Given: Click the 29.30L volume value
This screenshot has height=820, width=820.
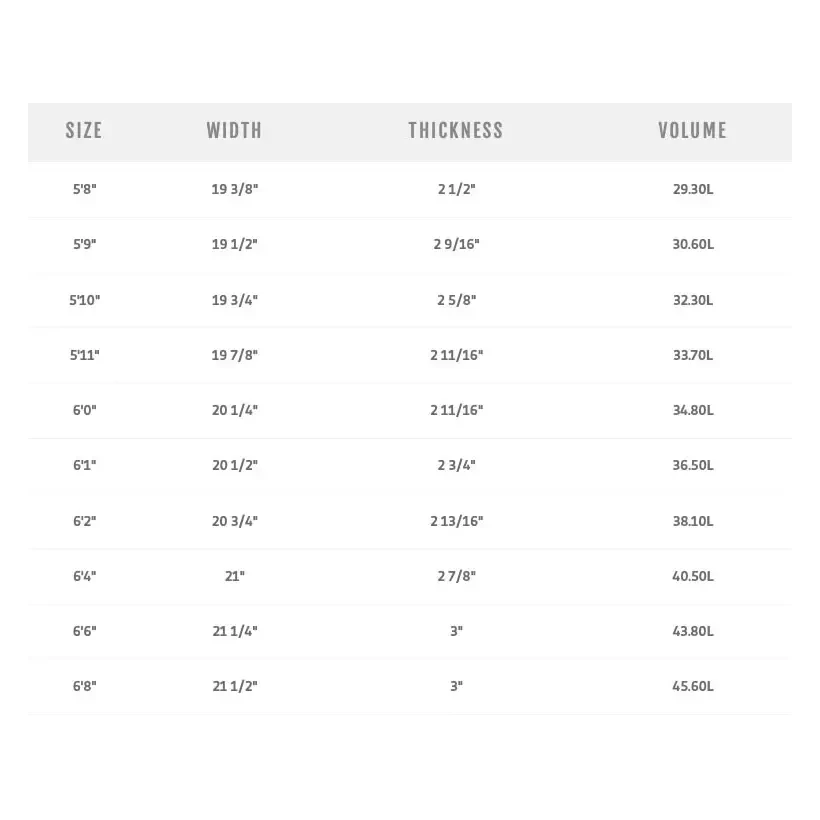Looking at the screenshot, I should 693,189.
